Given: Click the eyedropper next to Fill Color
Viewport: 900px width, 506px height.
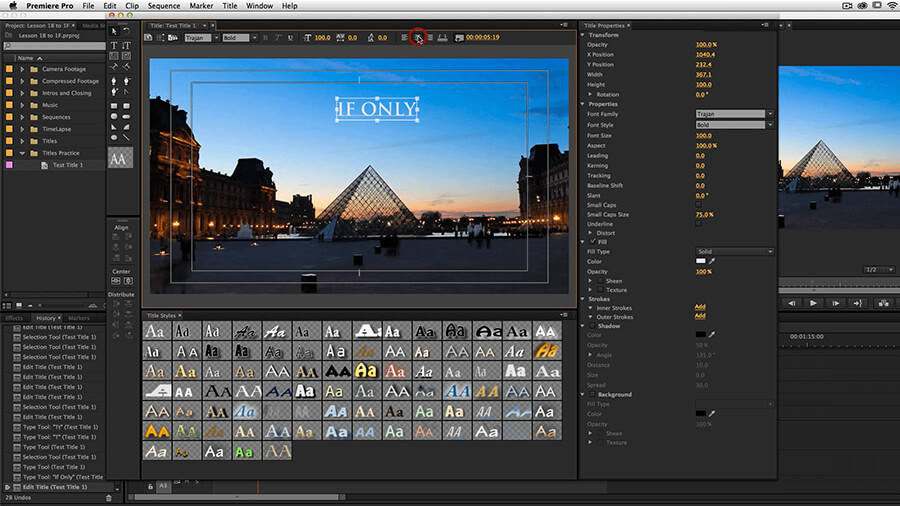Looking at the screenshot, I should tap(713, 261).
